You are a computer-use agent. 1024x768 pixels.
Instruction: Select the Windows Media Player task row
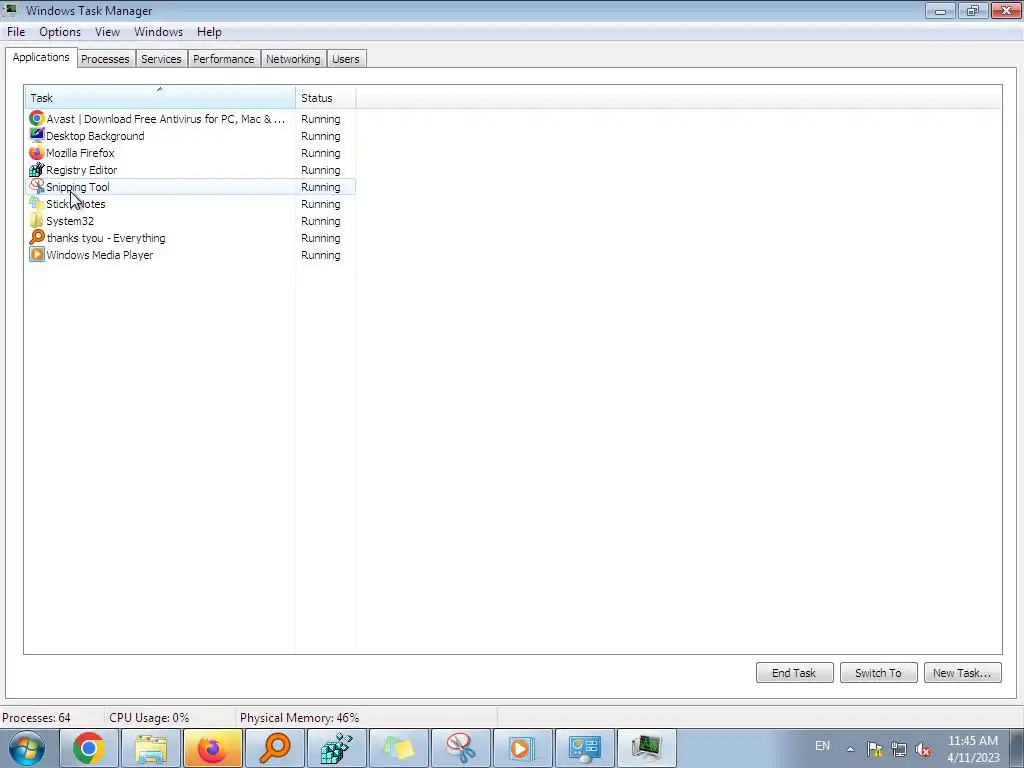pyautogui.click(x=190, y=255)
